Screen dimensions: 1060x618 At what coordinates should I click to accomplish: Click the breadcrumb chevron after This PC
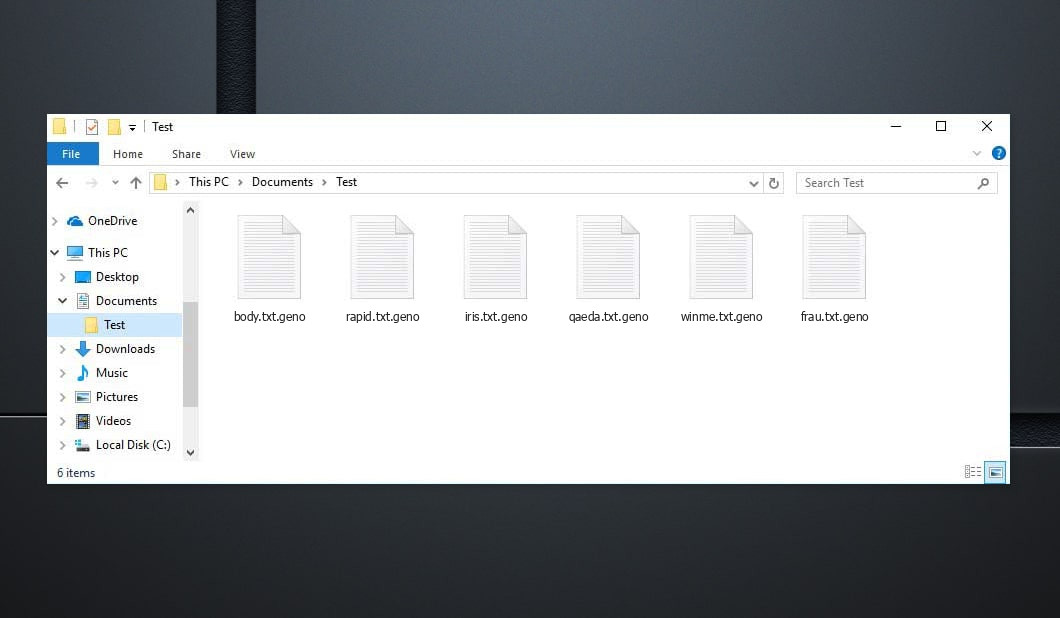(x=240, y=183)
